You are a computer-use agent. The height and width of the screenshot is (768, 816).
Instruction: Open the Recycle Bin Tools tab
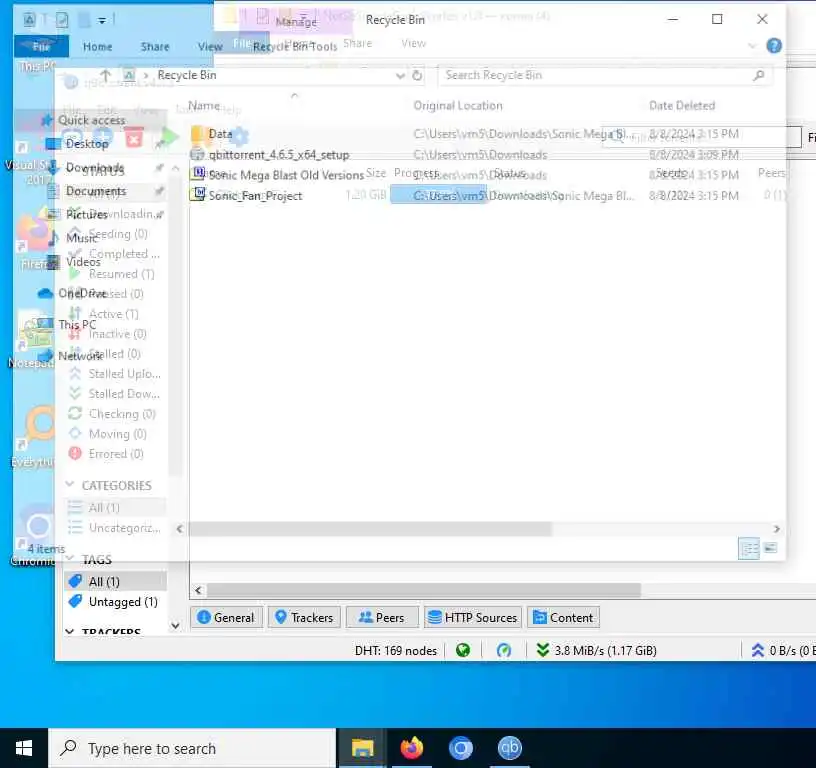[x=295, y=46]
